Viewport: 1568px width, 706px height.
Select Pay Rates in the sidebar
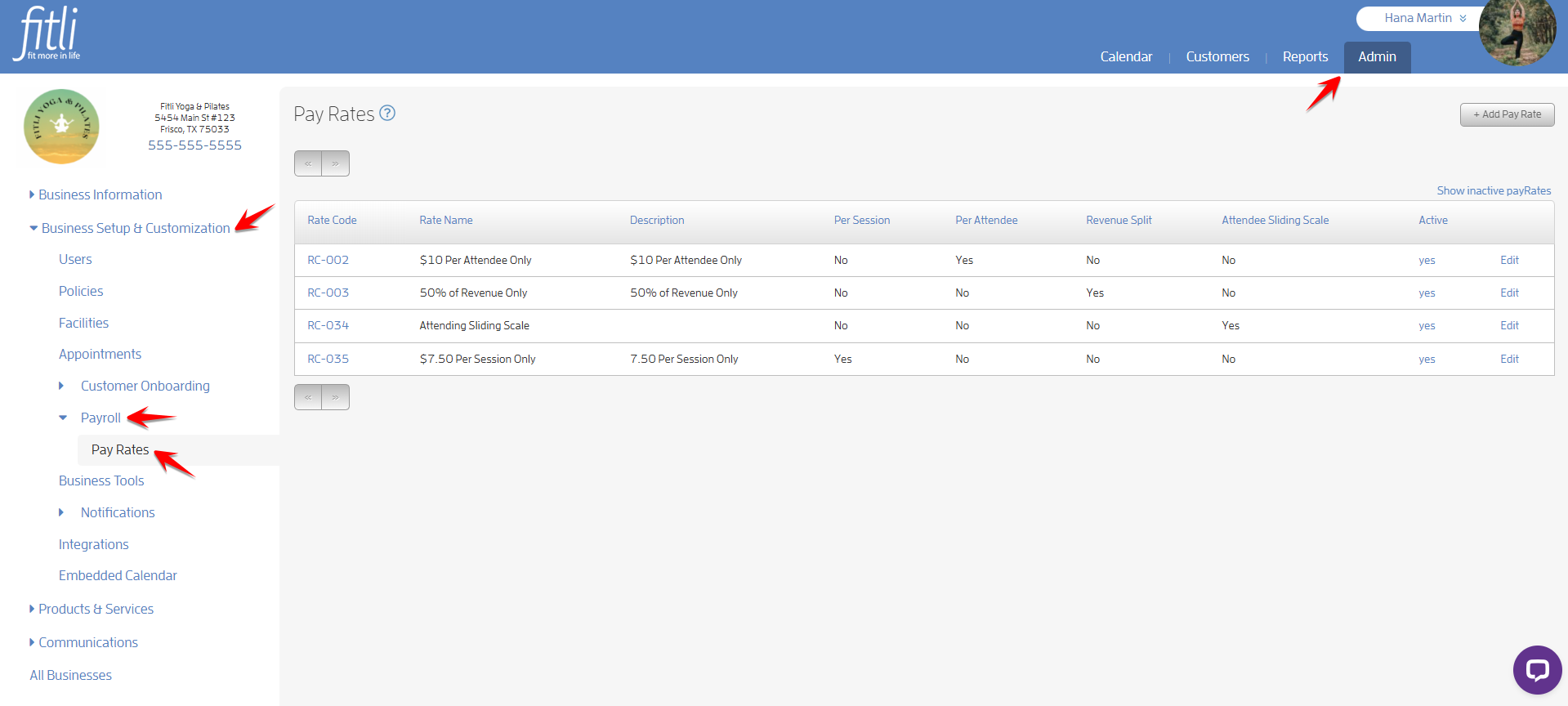click(120, 449)
